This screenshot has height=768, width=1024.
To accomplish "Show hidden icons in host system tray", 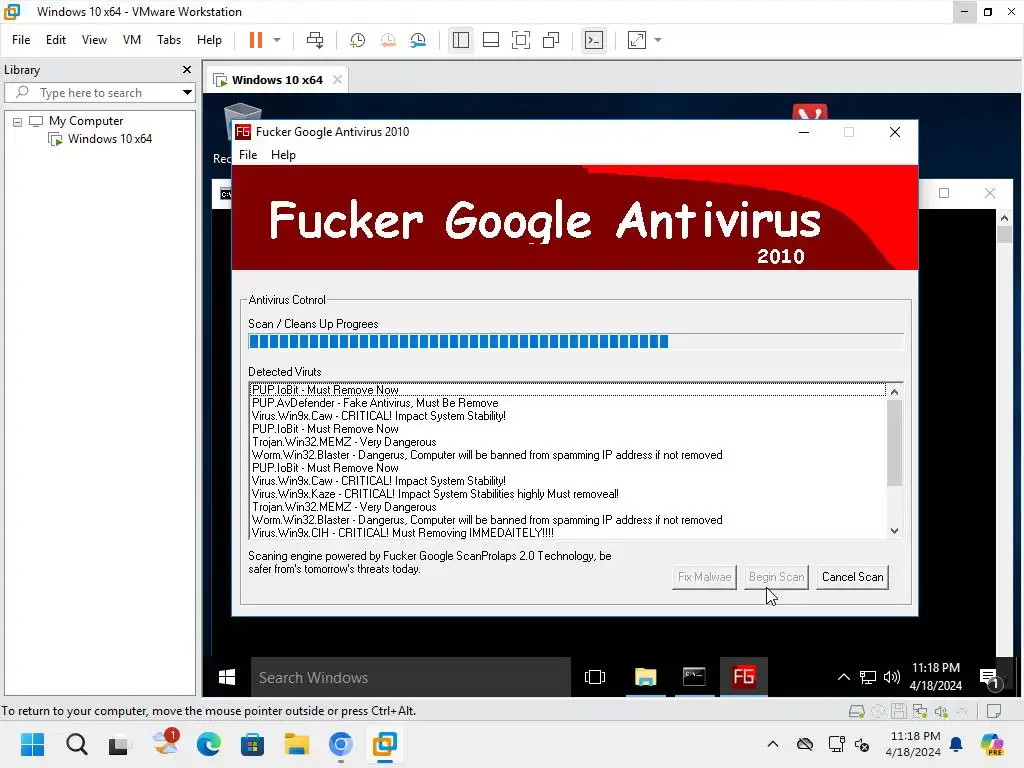I will (x=773, y=744).
